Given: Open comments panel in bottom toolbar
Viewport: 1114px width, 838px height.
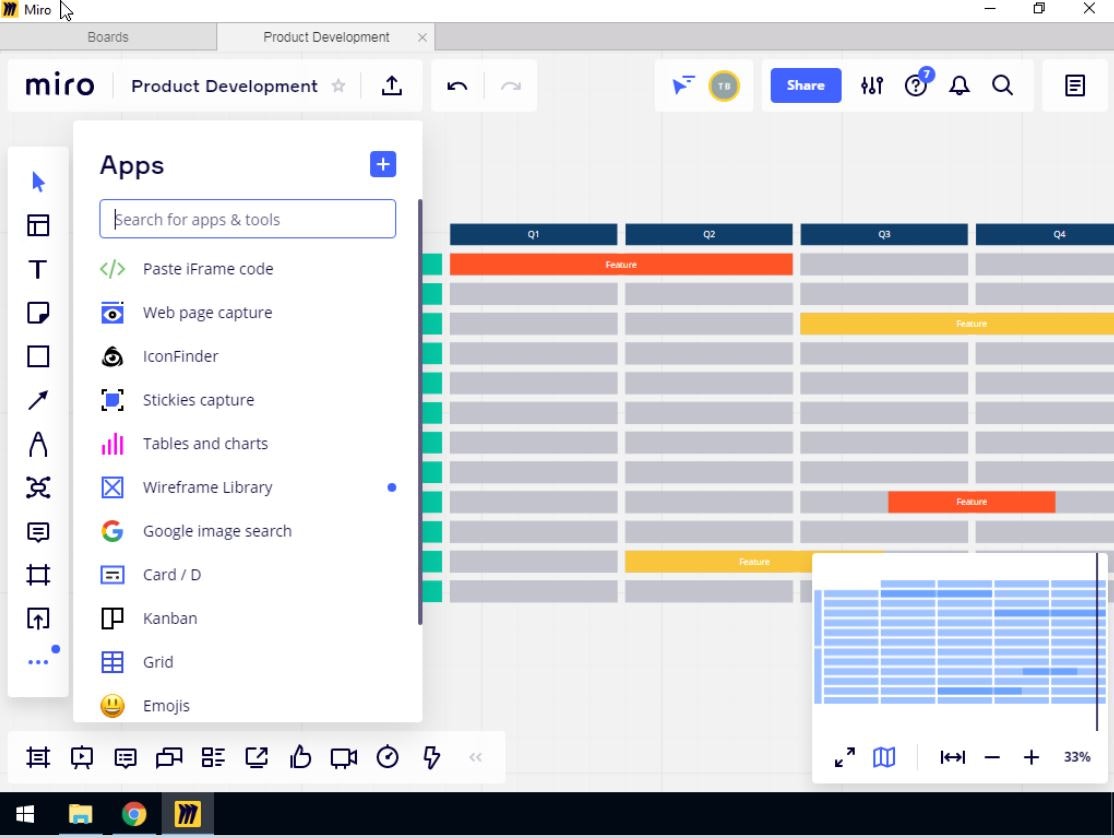Looking at the screenshot, I should tap(126, 758).
